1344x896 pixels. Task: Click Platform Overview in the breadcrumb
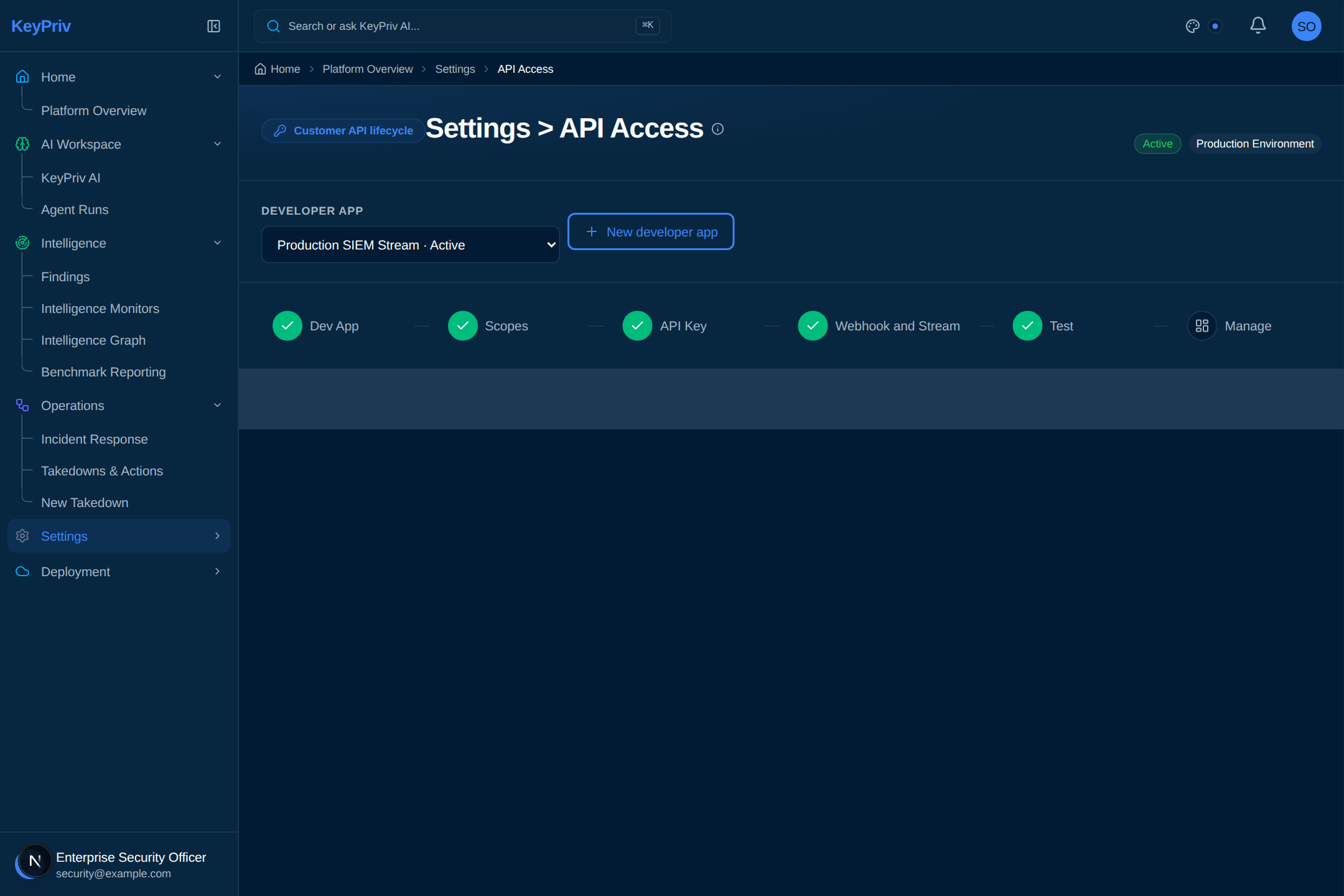(368, 69)
